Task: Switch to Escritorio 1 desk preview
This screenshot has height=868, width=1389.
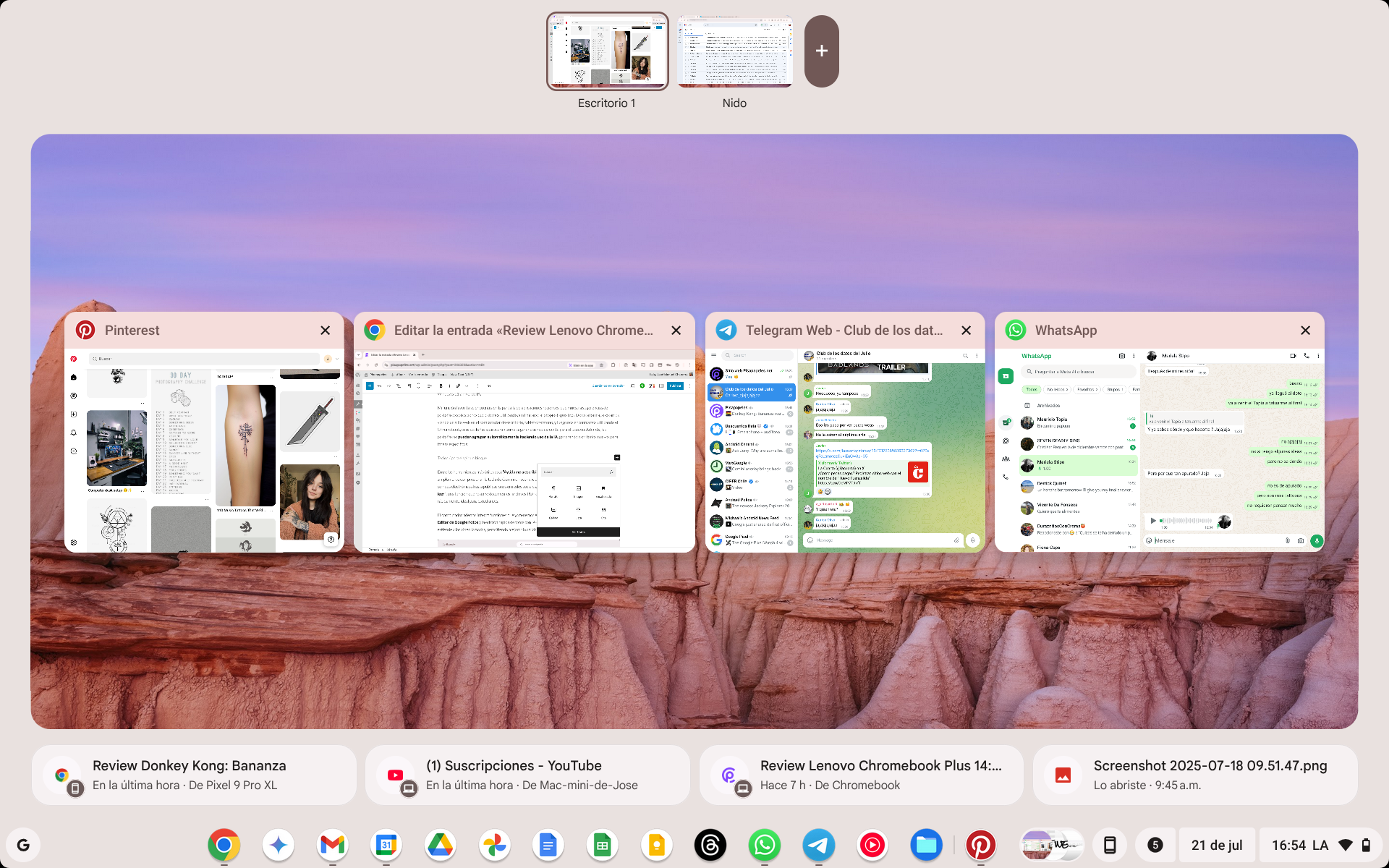Action: 607,51
